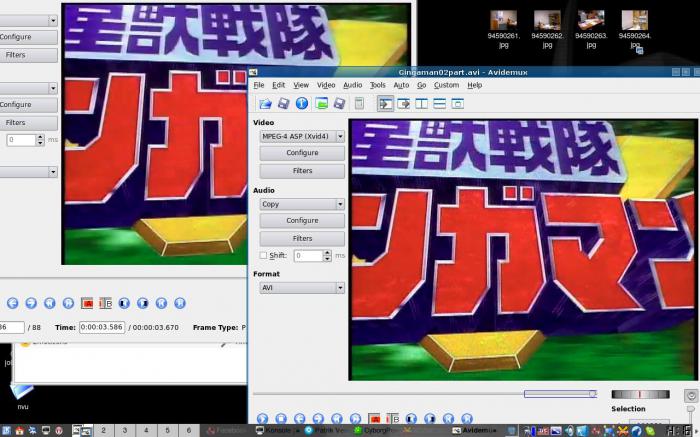Click home icon in KDE panel
700x437 pixels.
click(x=19, y=431)
